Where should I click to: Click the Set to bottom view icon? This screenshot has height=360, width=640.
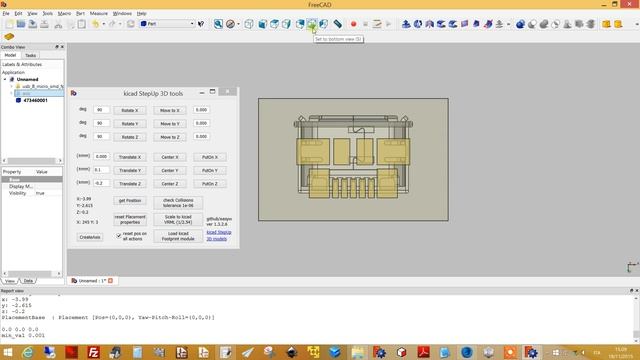coord(312,24)
